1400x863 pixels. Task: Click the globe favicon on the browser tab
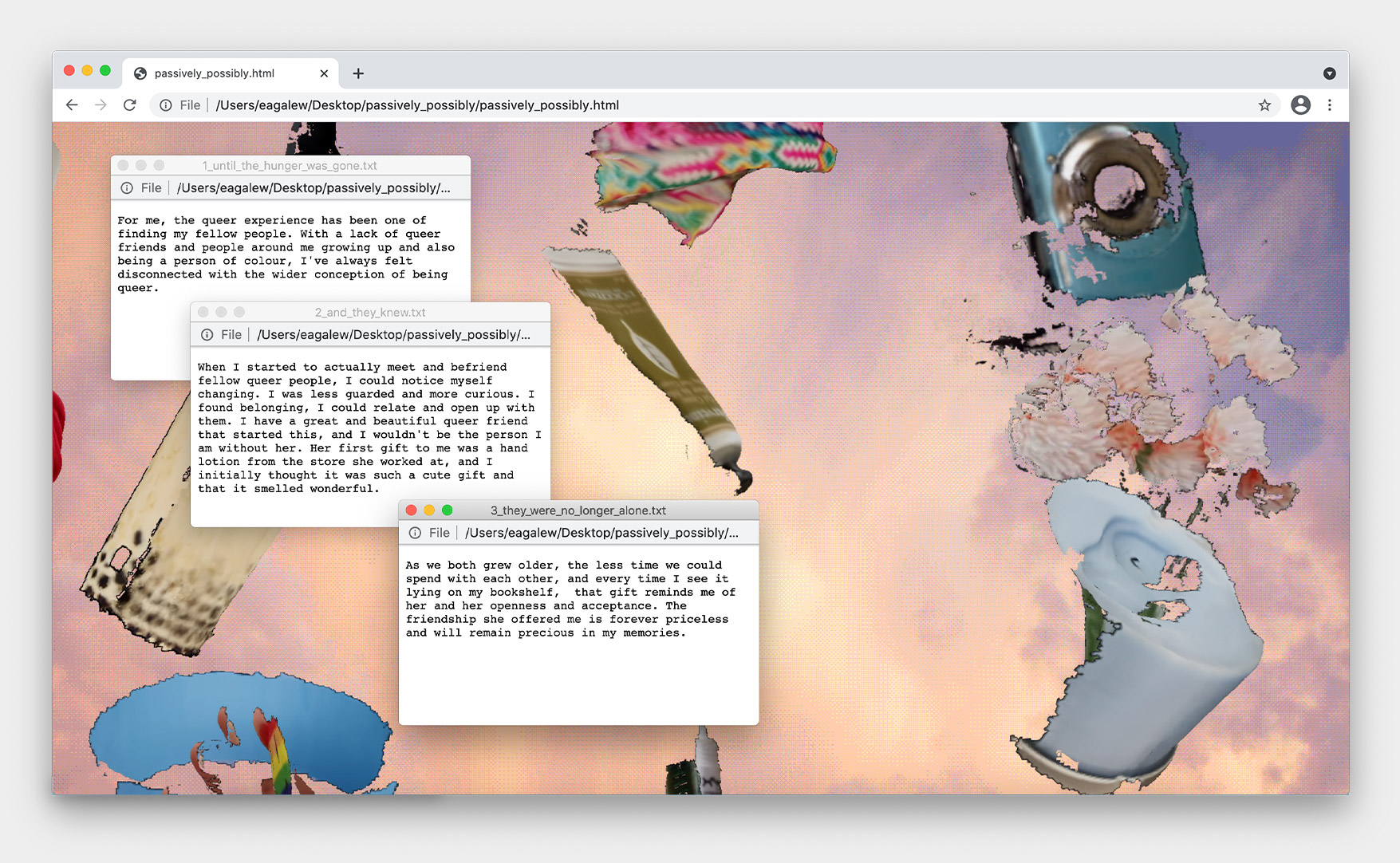[140, 73]
